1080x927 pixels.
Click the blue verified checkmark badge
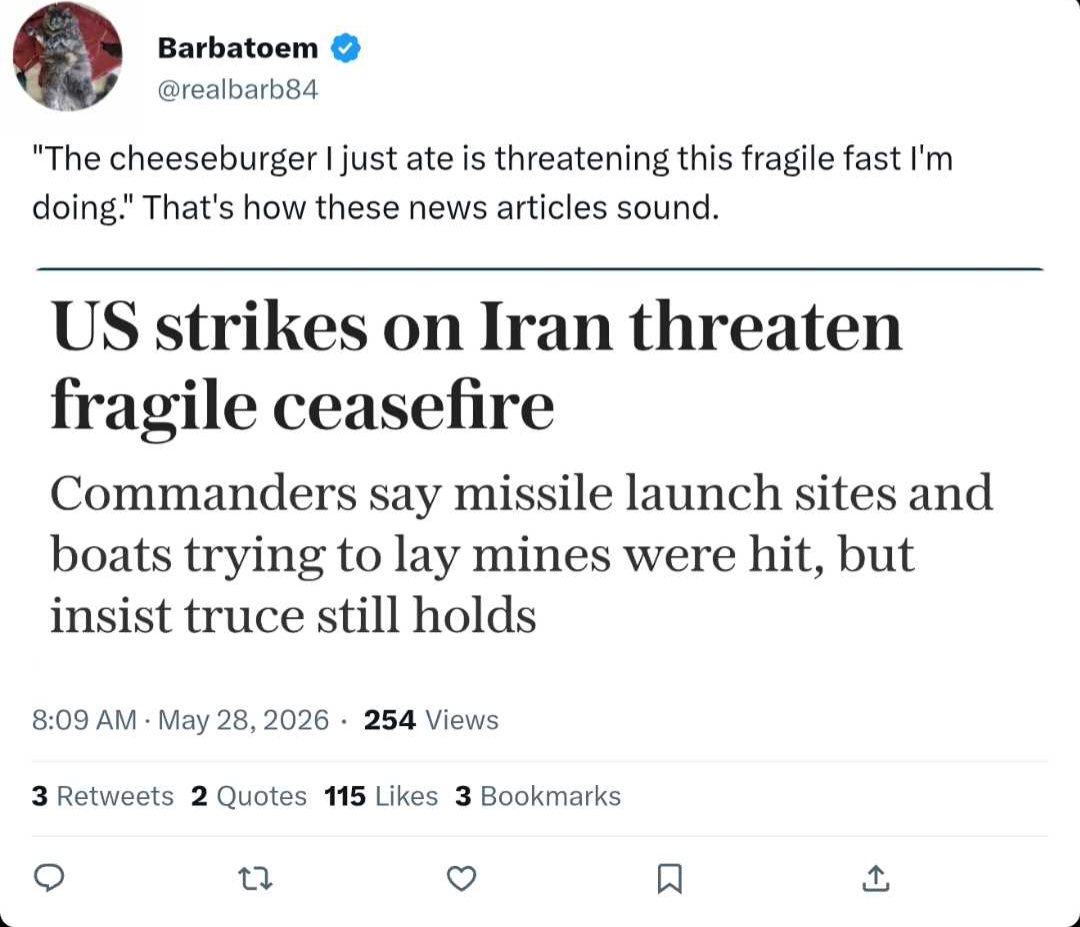pyautogui.click(x=346, y=48)
